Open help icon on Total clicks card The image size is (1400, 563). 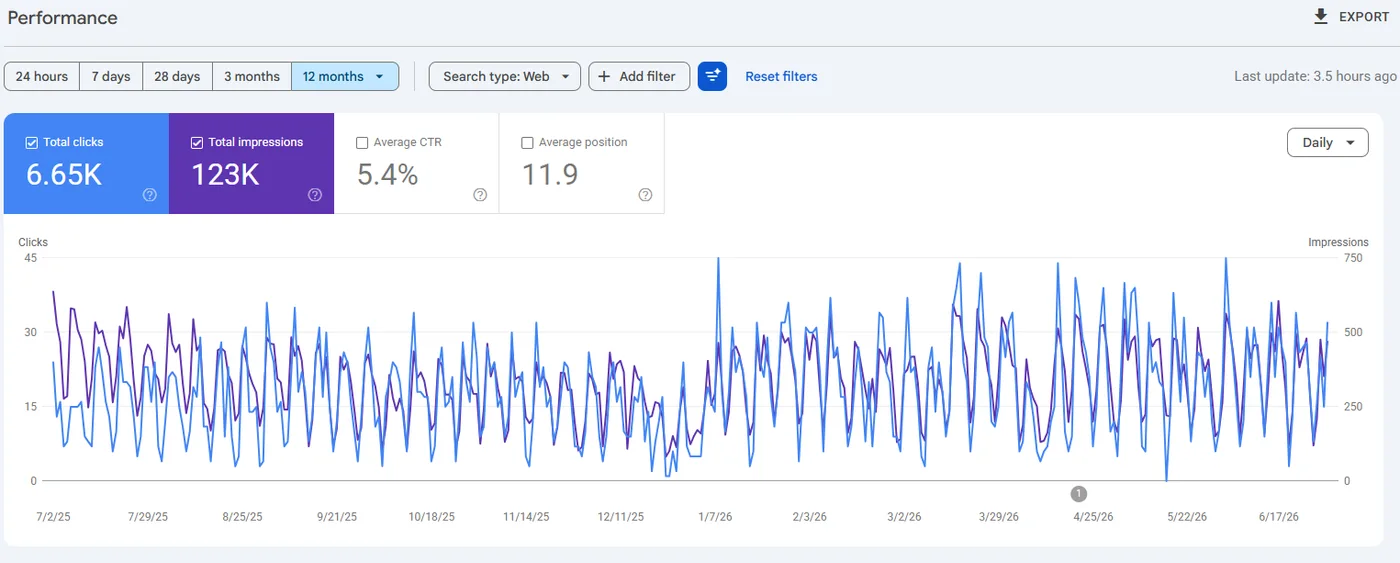pyautogui.click(x=150, y=195)
